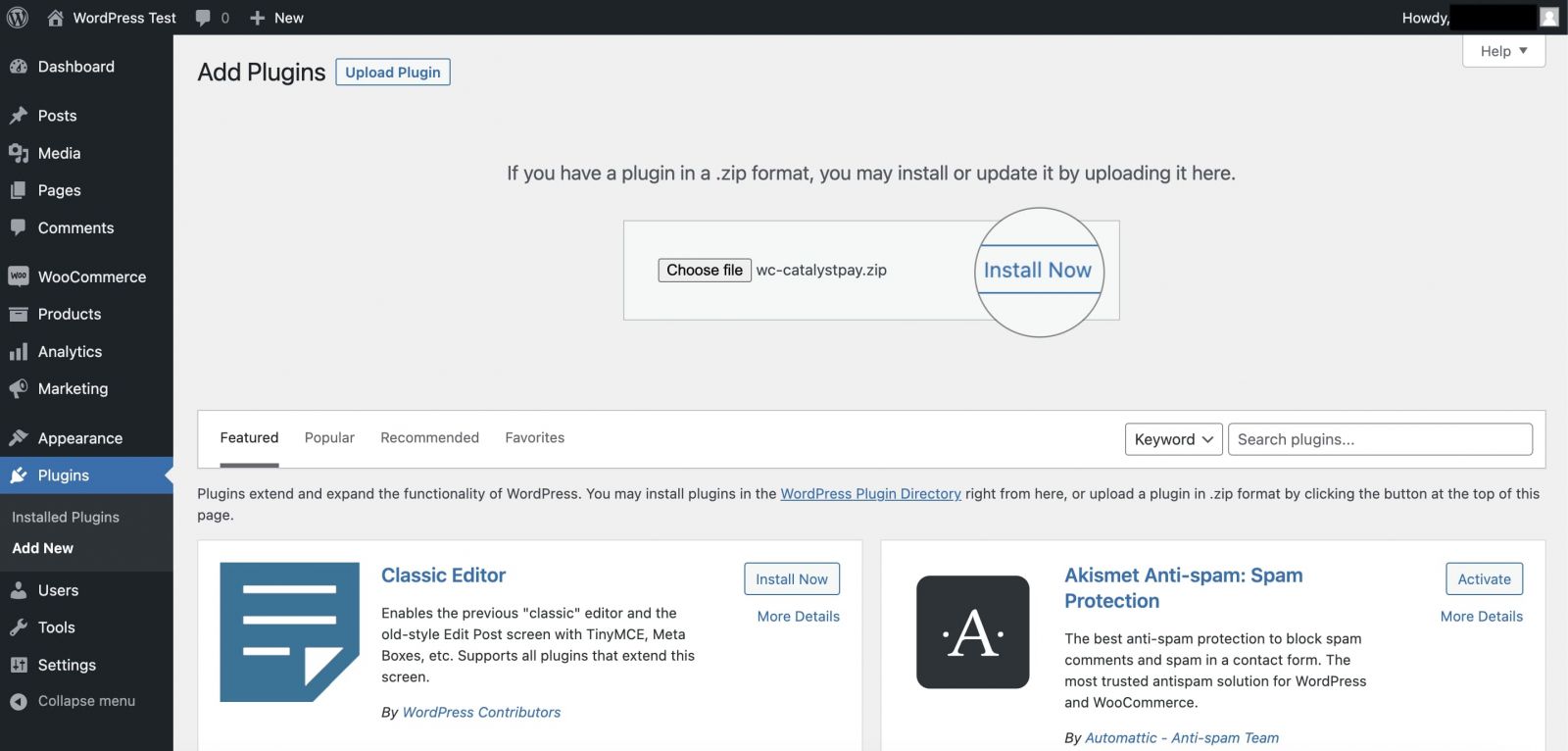
Task: Click the Classic Editor plugin thumbnail
Action: pos(290,632)
